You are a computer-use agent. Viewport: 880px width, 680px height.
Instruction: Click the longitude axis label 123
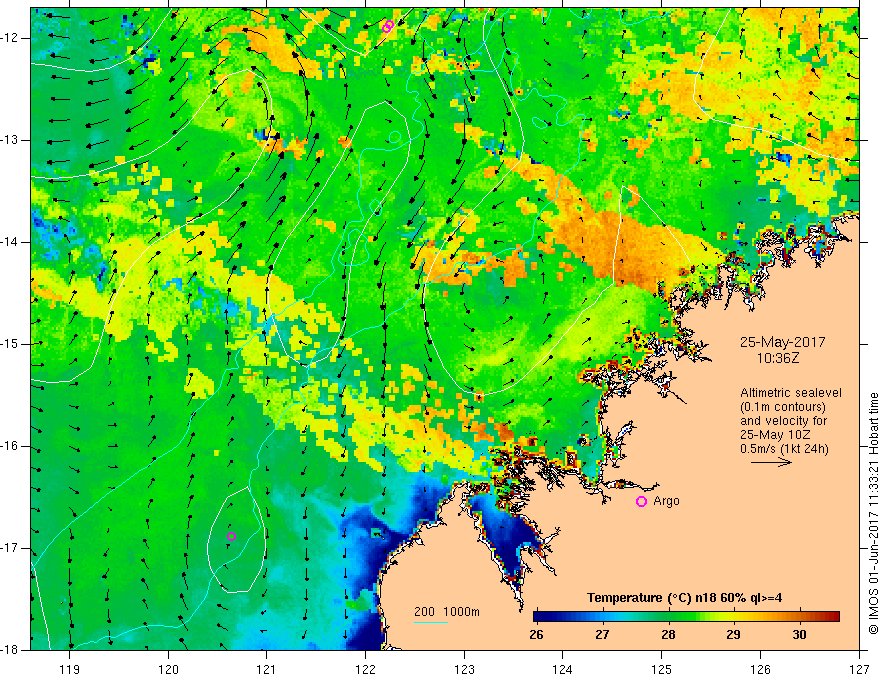point(464,669)
